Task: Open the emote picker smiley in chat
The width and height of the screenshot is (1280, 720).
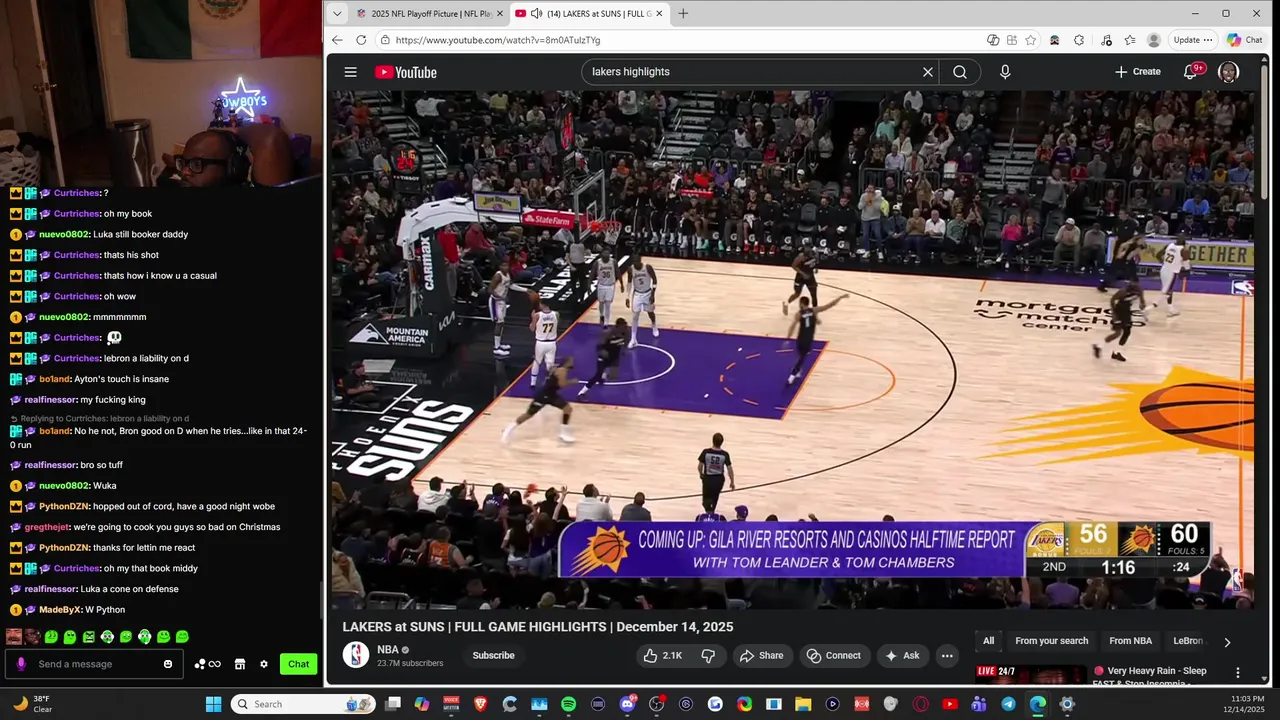Action: point(168,664)
